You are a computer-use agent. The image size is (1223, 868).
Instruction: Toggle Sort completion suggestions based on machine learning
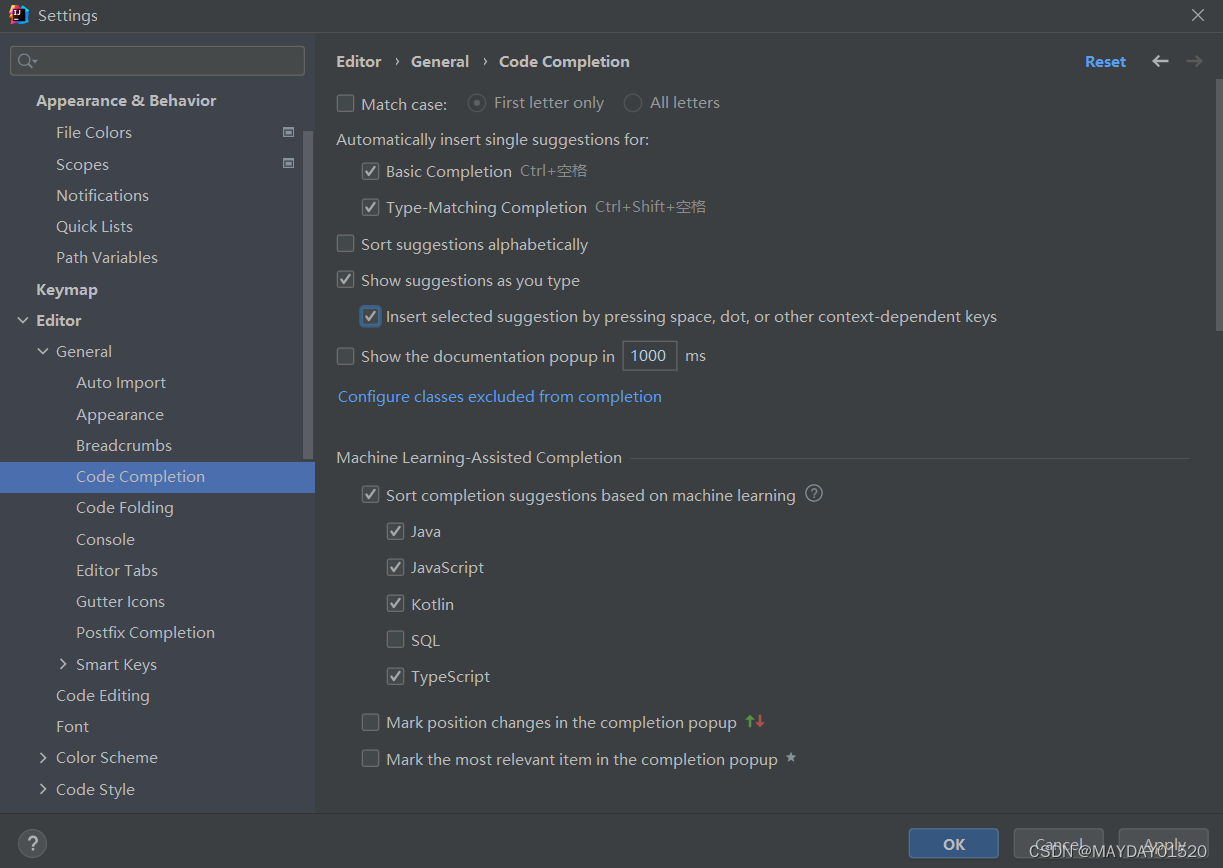371,495
